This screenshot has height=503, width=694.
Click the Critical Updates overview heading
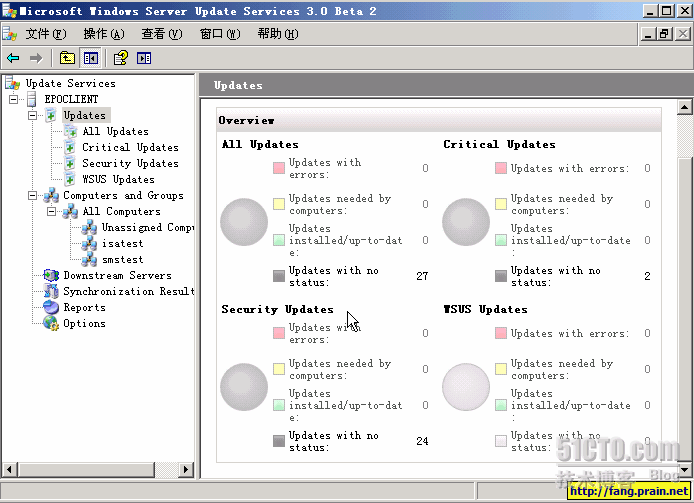[499, 144]
